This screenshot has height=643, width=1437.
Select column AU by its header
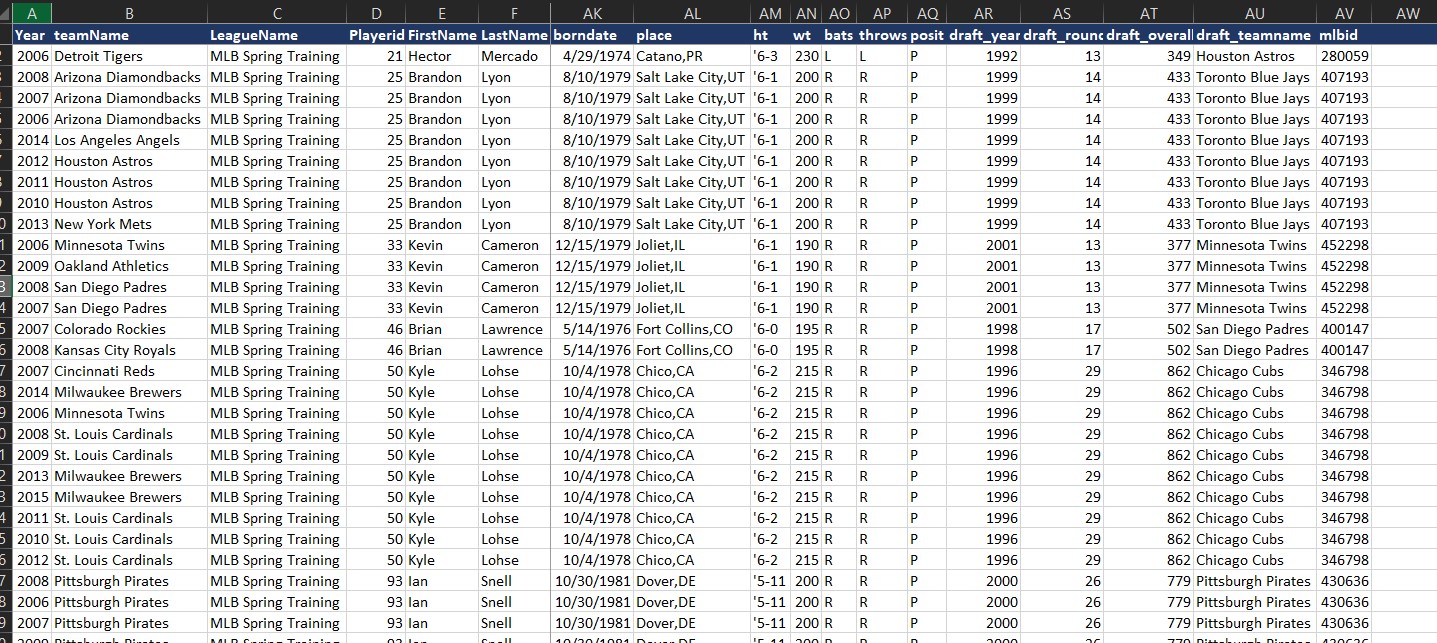[1254, 13]
